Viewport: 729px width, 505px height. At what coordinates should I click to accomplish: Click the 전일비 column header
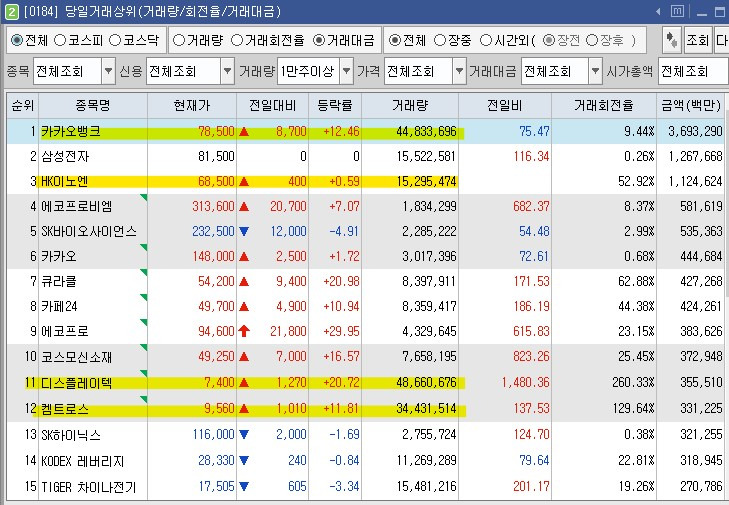pyautogui.click(x=505, y=106)
